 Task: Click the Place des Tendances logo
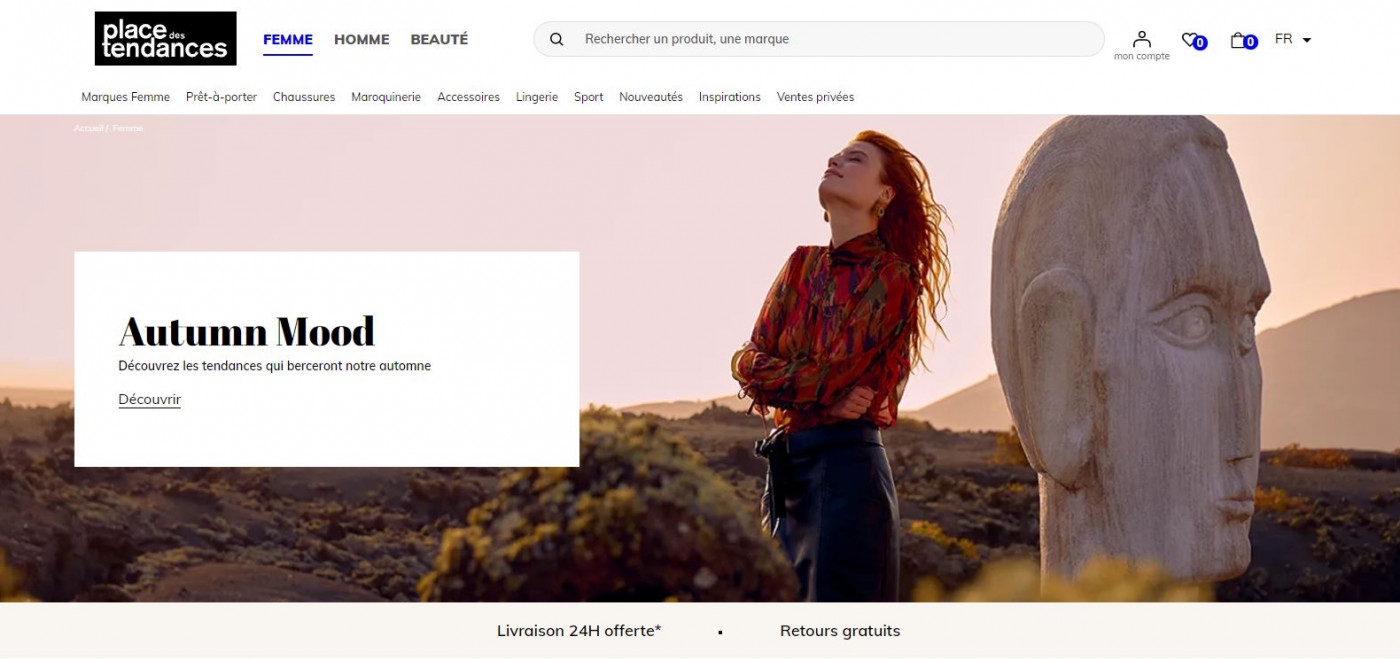pos(165,39)
